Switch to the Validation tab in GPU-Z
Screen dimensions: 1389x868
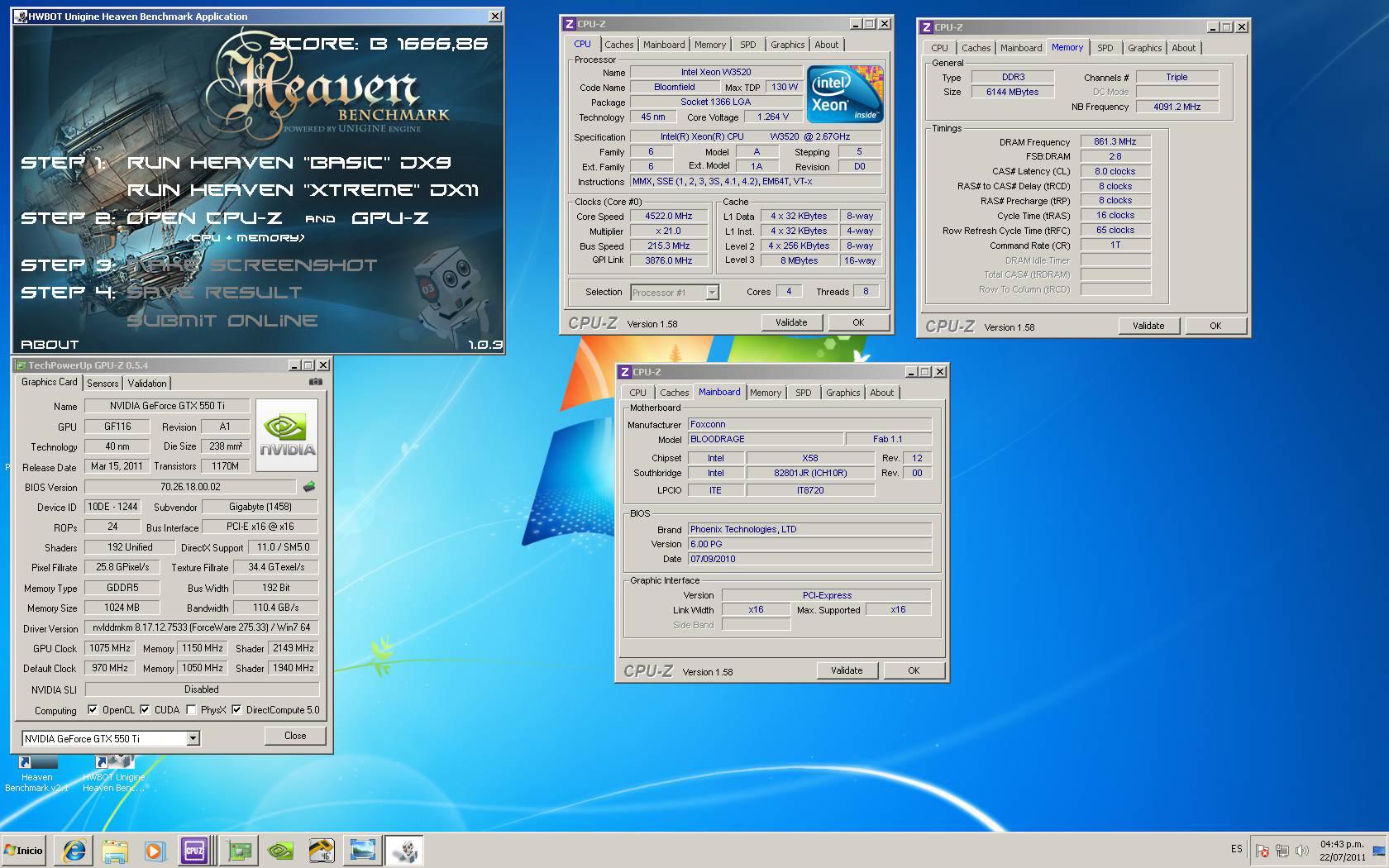[x=147, y=383]
